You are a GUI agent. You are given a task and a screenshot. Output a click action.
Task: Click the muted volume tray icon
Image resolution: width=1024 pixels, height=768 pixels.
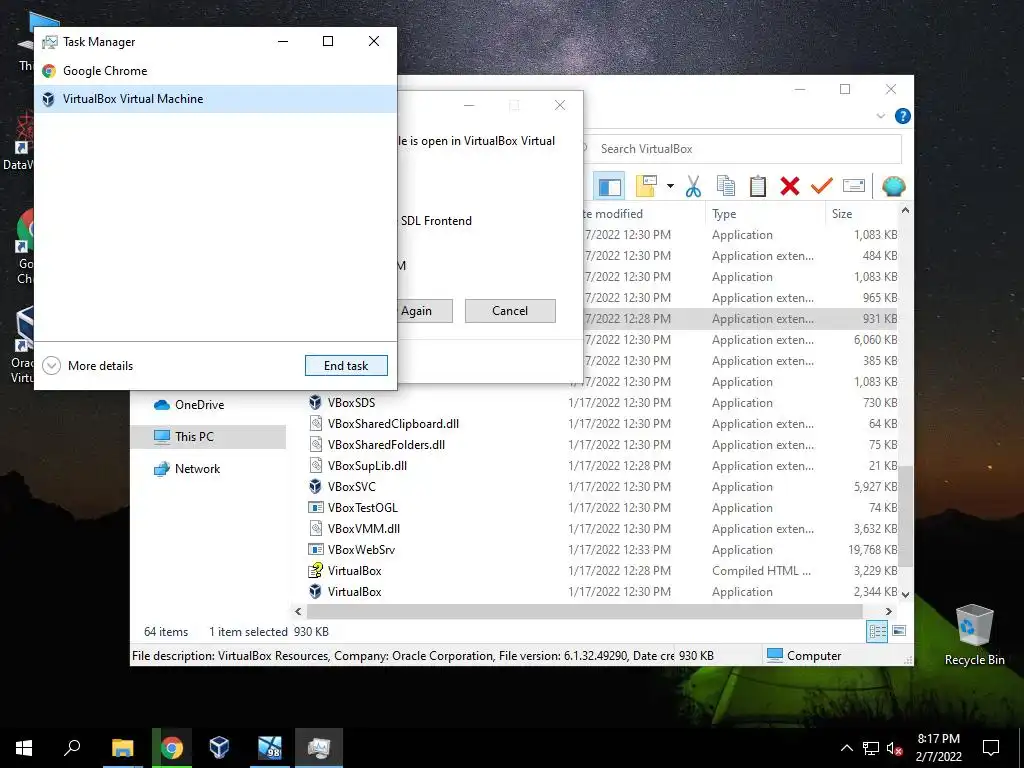[x=895, y=748]
